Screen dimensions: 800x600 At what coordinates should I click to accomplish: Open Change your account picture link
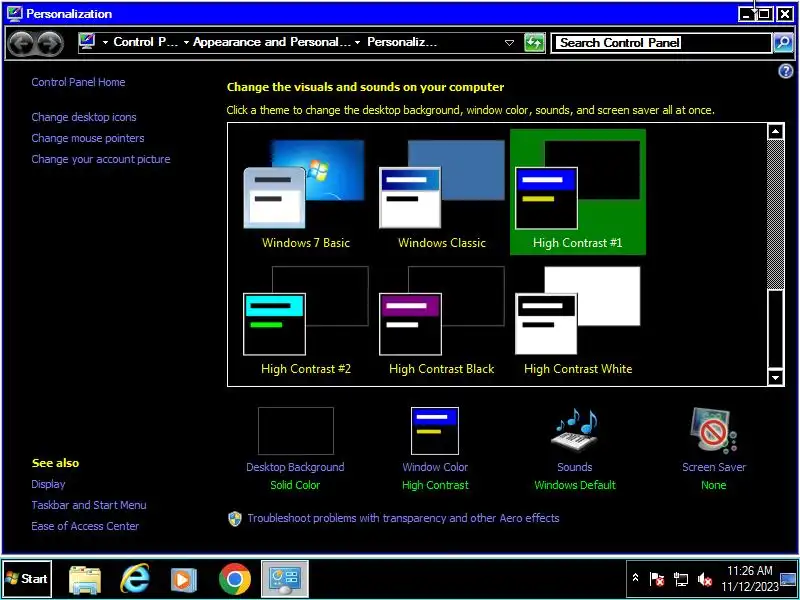pyautogui.click(x=101, y=159)
